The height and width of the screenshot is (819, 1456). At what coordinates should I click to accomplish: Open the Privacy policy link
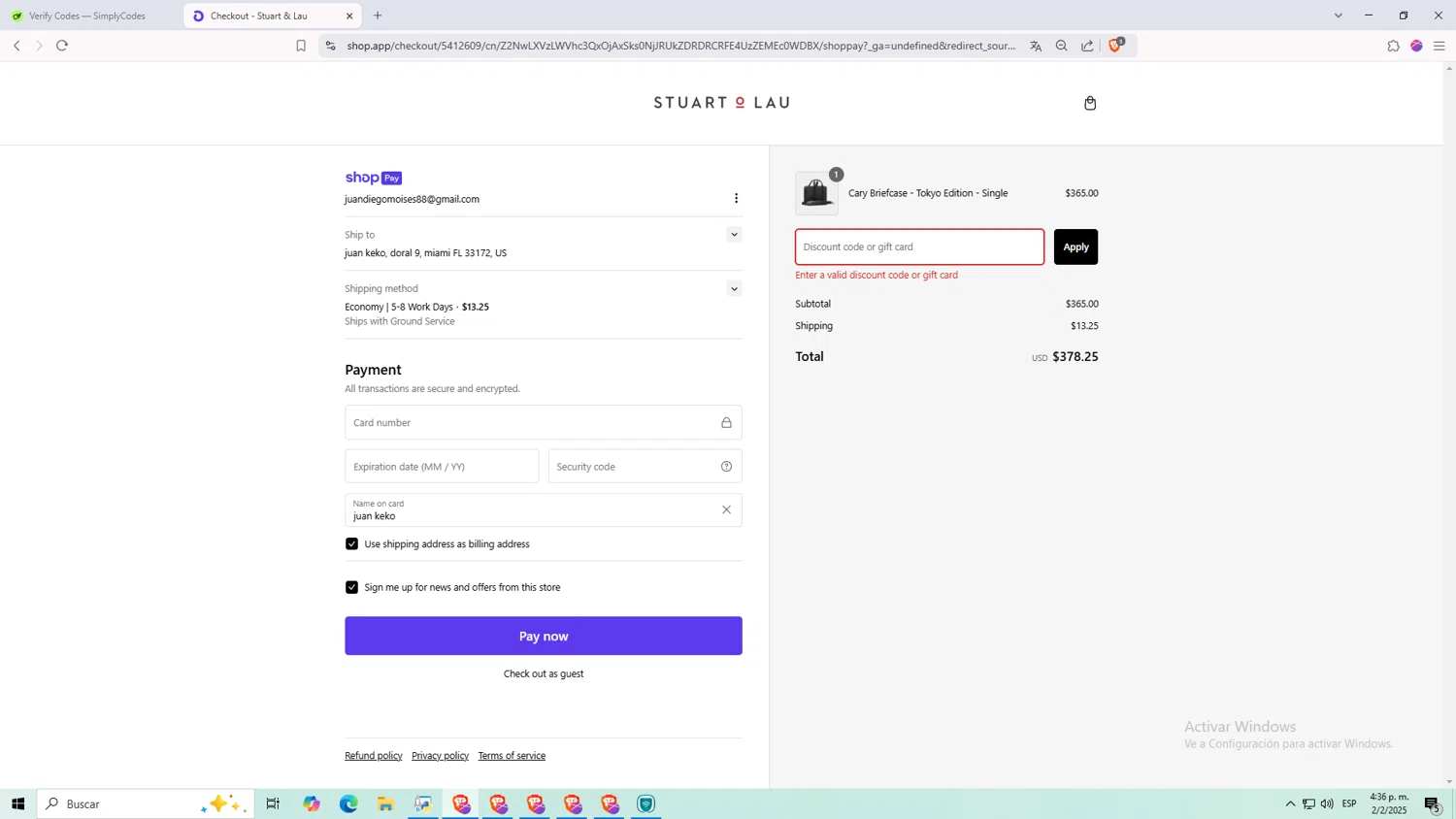point(440,756)
